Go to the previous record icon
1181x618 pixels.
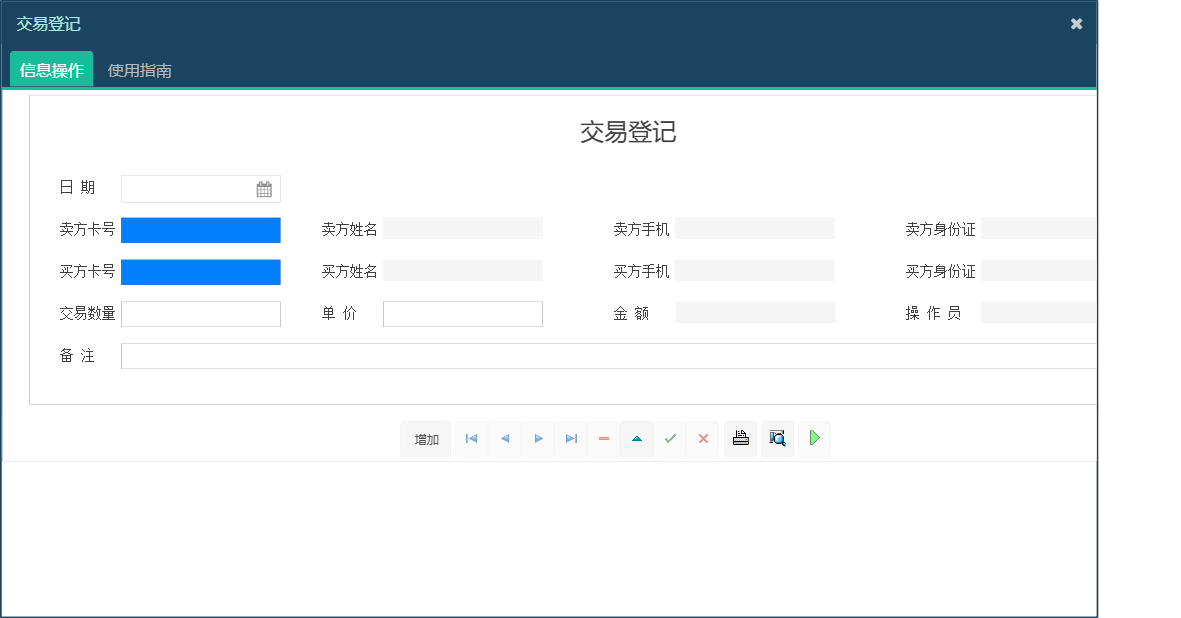pos(504,438)
